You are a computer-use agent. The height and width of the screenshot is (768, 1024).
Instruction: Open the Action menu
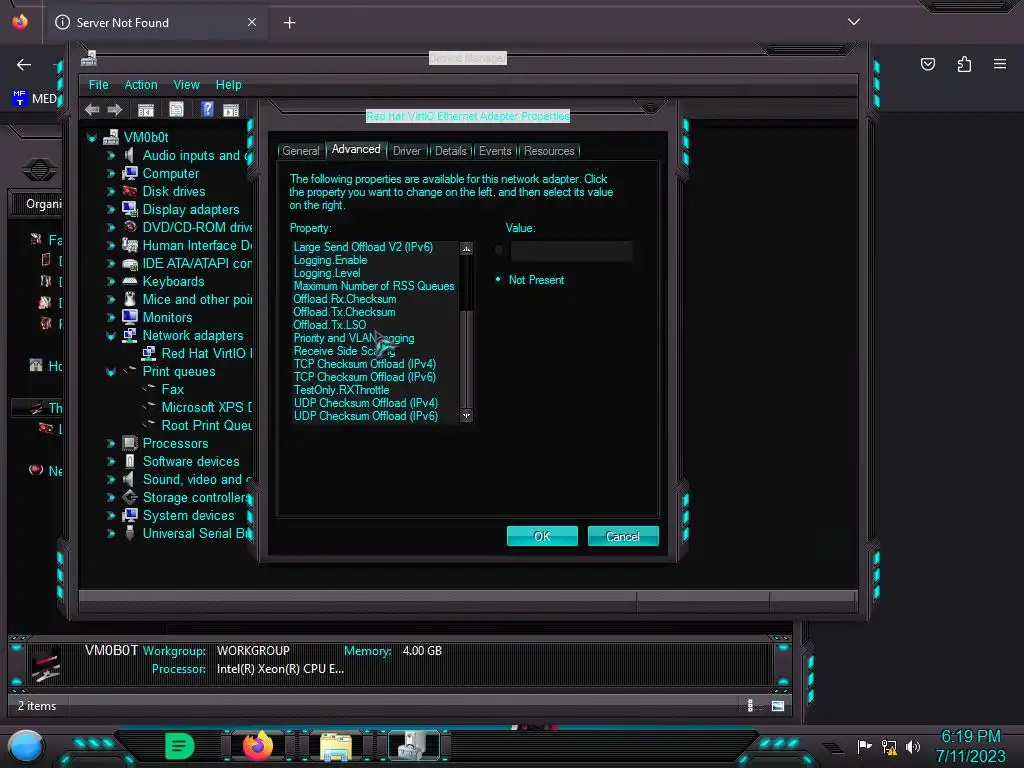(141, 85)
